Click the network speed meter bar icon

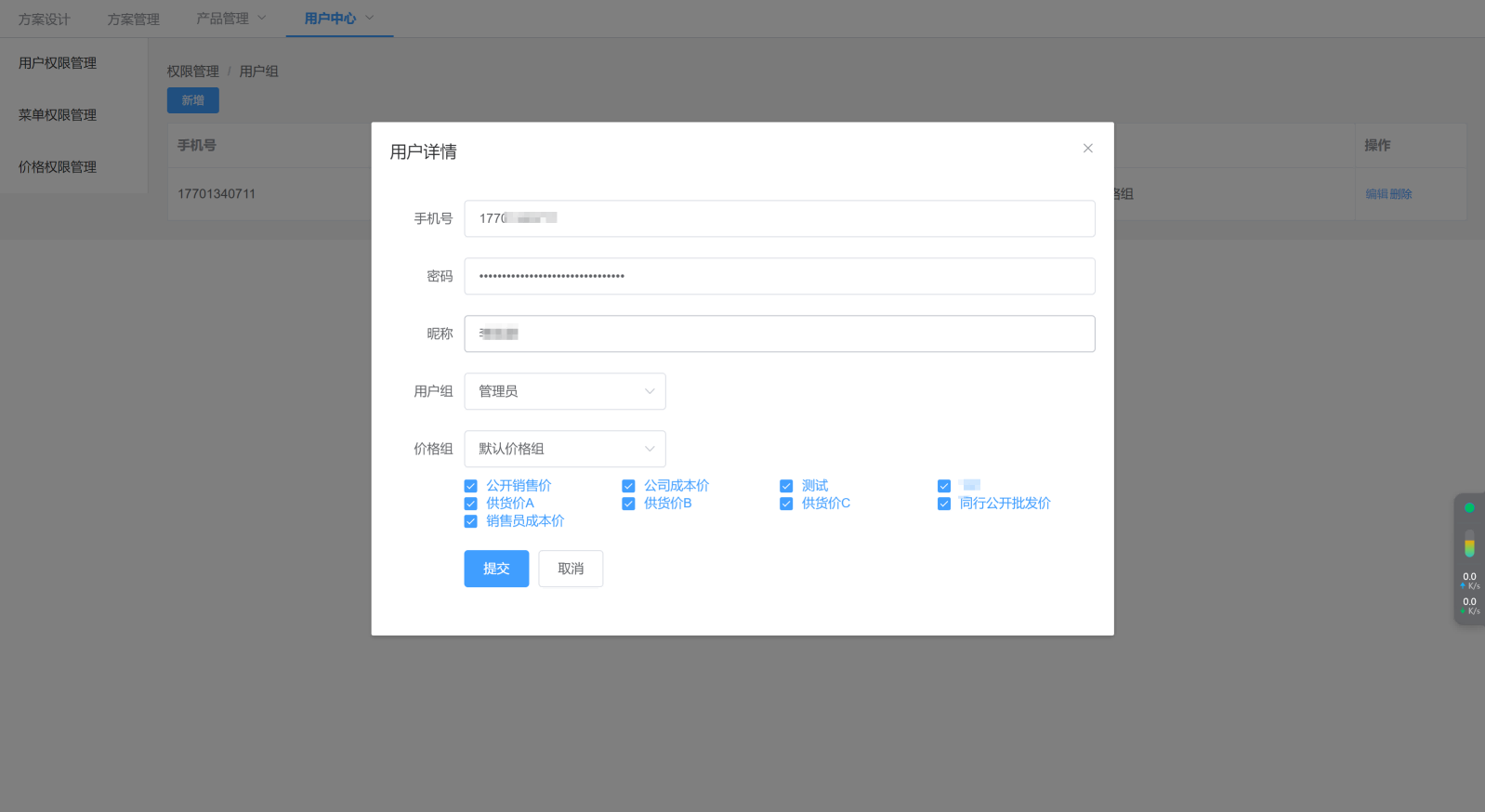[x=1469, y=544]
